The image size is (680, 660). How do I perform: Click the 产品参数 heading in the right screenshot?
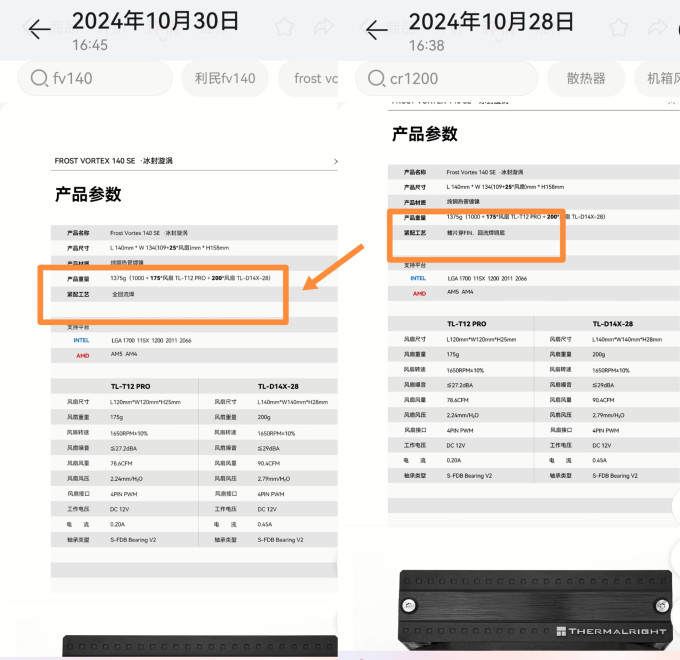[x=425, y=134]
